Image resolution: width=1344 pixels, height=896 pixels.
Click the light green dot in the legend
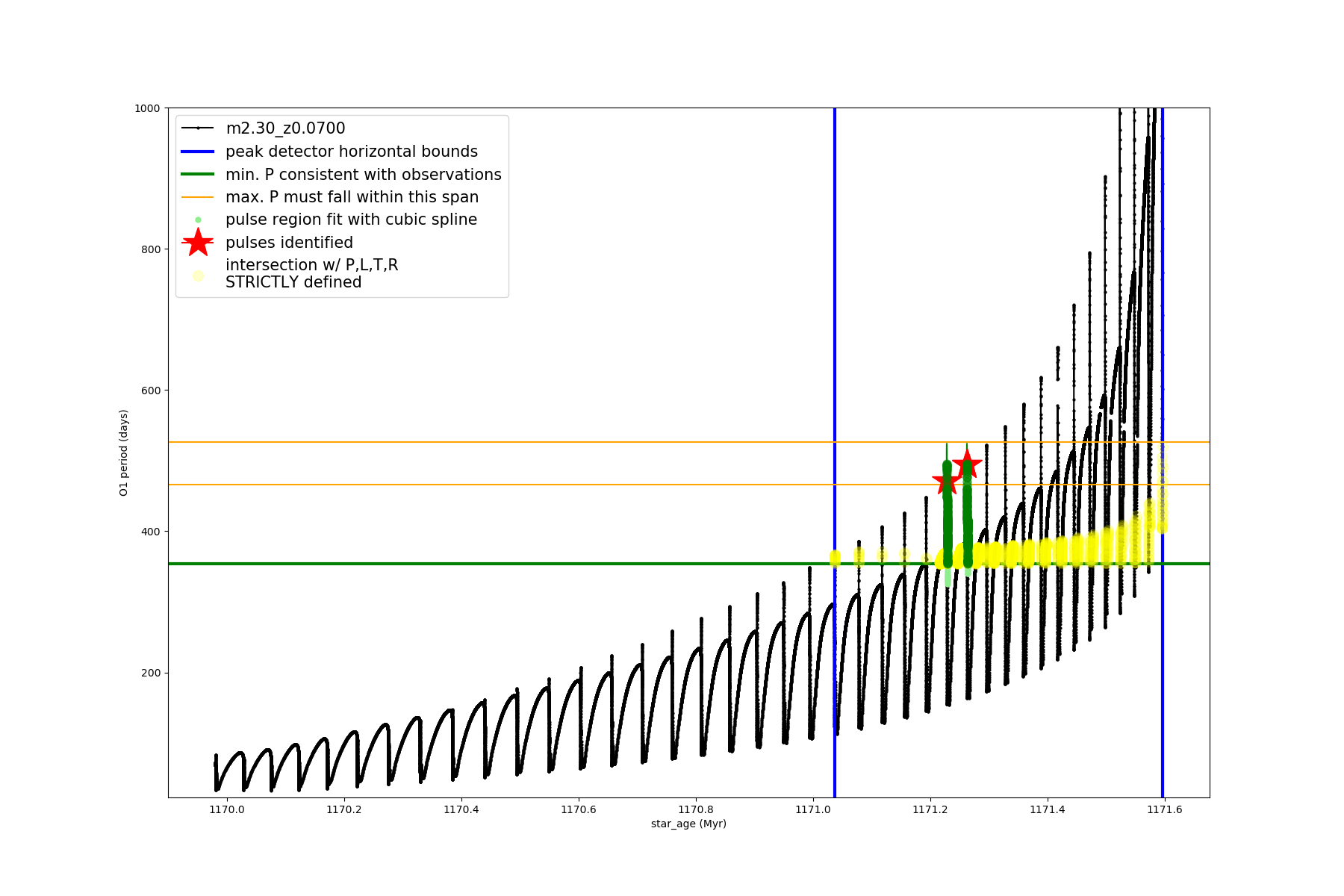click(x=198, y=220)
